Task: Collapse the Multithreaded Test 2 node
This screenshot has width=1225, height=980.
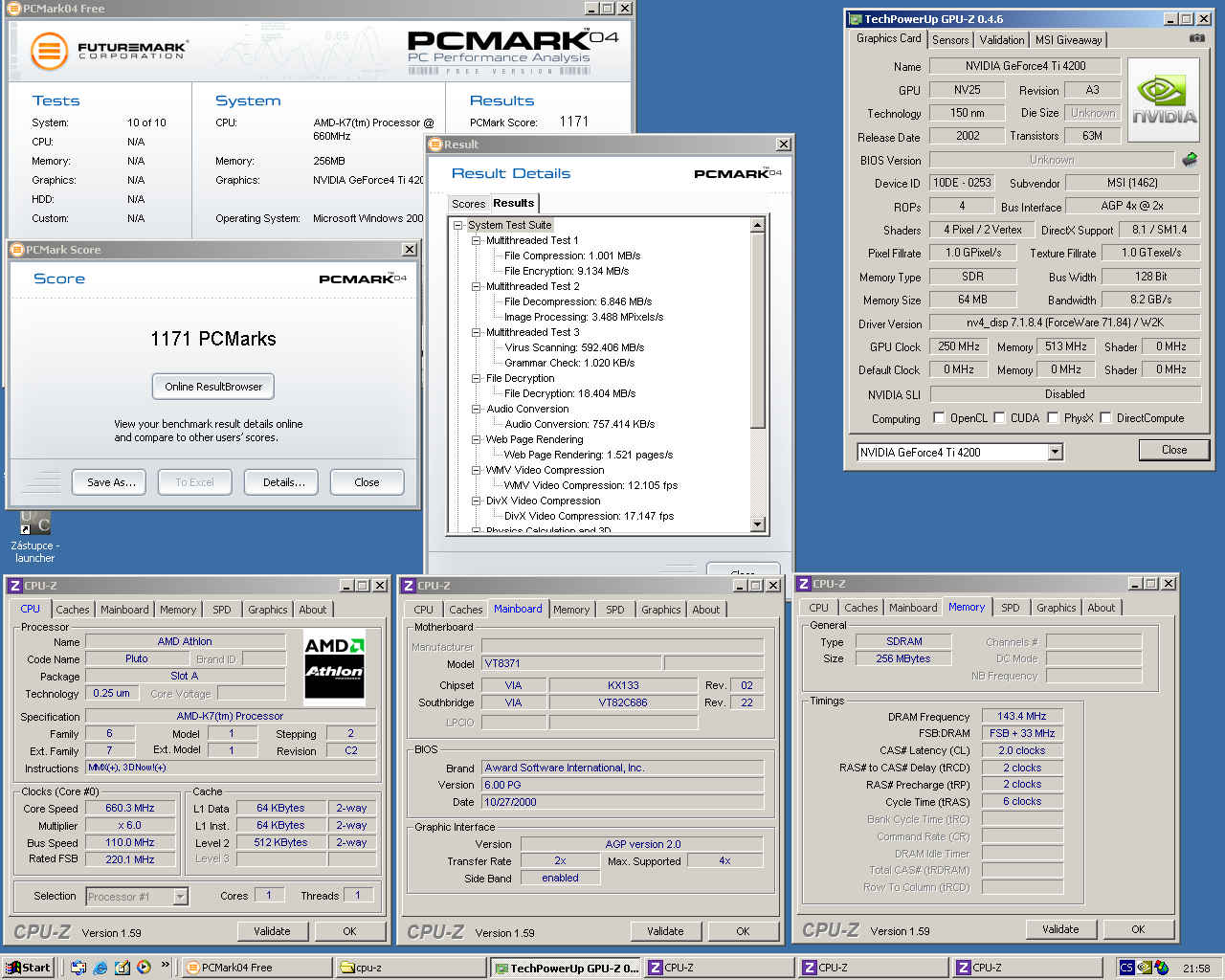Action: pyautogui.click(x=476, y=287)
